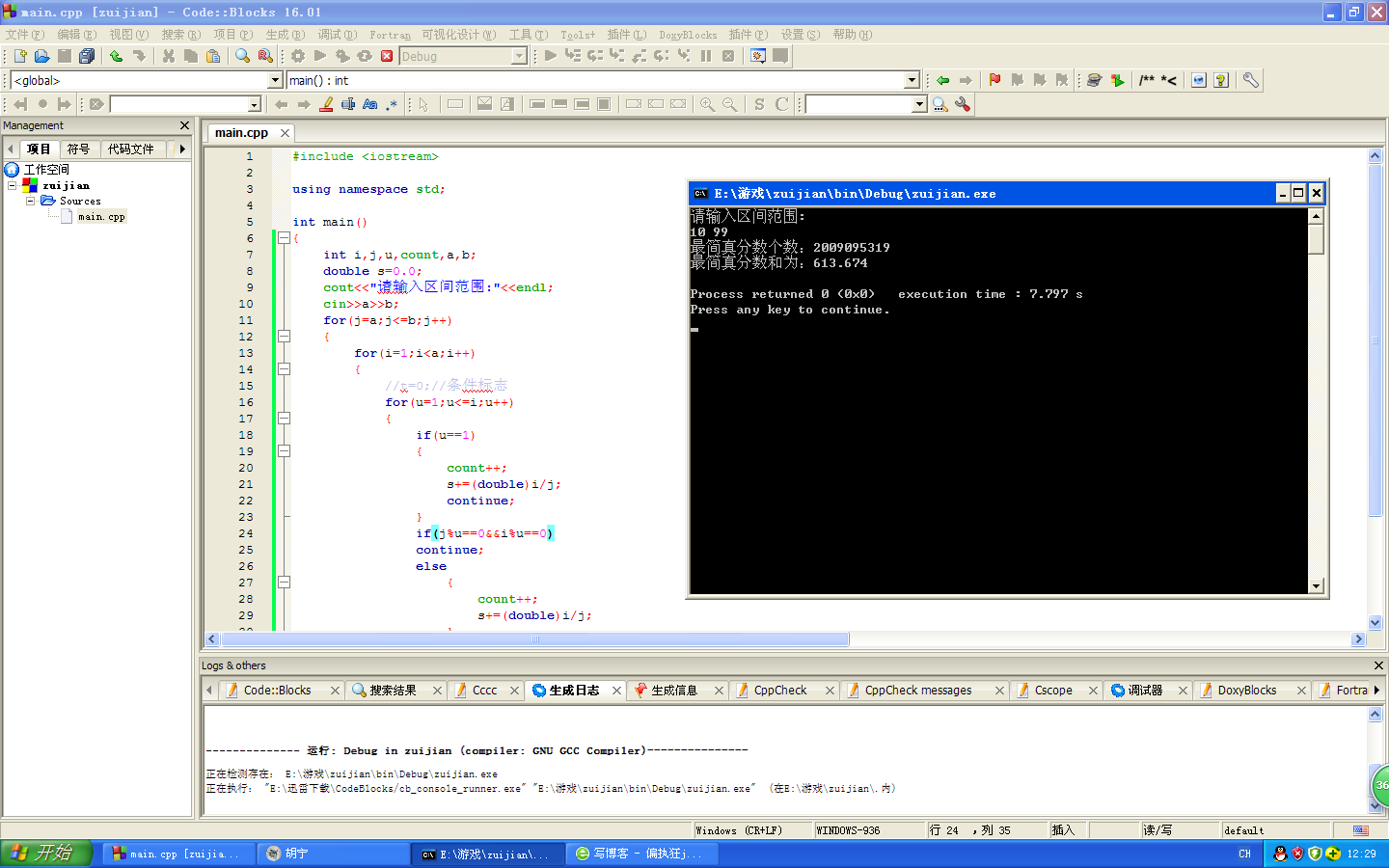Switch to the 符号 symbols tab
The width and height of the screenshot is (1389, 868).
tap(79, 149)
